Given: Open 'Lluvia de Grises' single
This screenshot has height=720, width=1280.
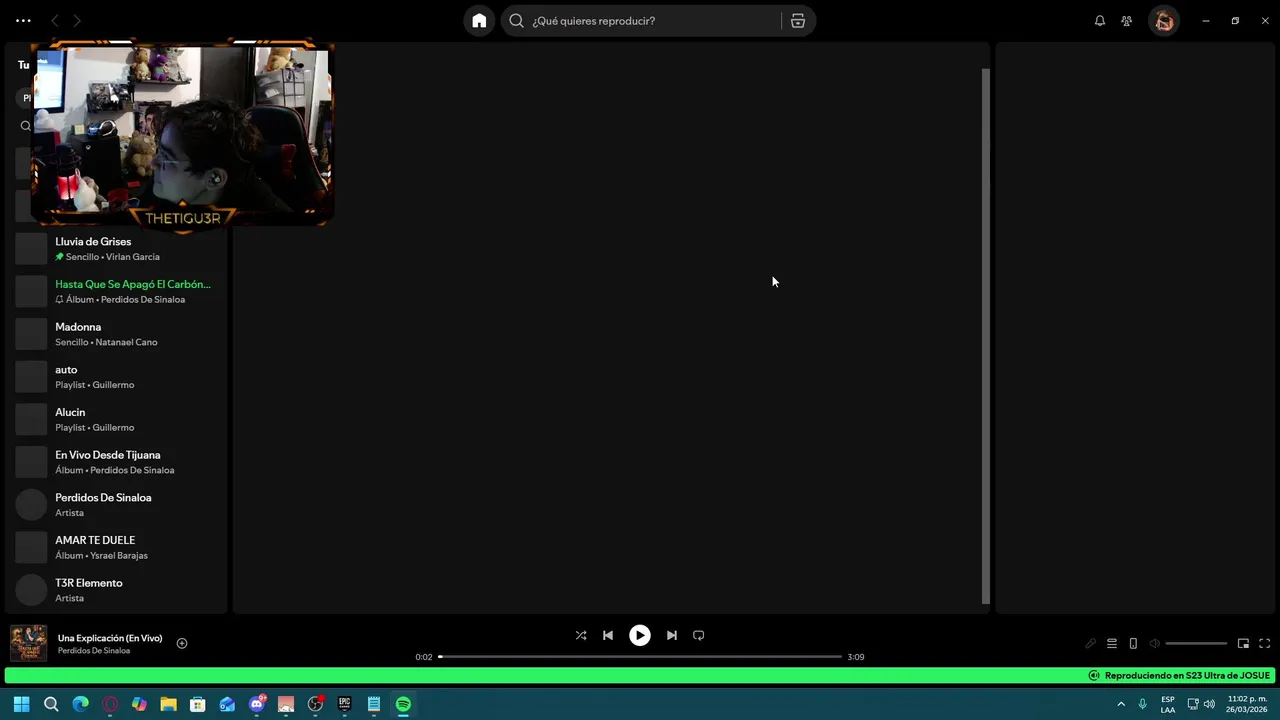Looking at the screenshot, I should pyautogui.click(x=118, y=249).
